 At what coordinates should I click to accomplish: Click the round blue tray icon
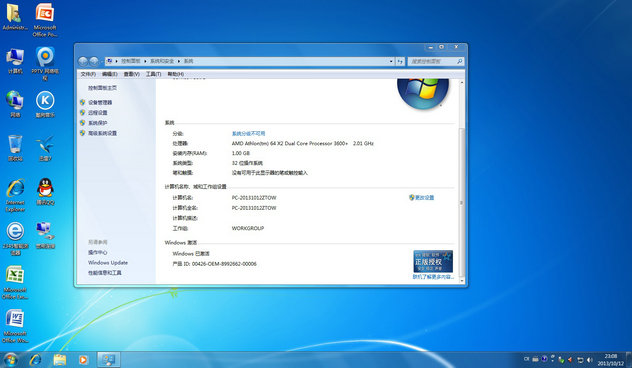coord(544,359)
